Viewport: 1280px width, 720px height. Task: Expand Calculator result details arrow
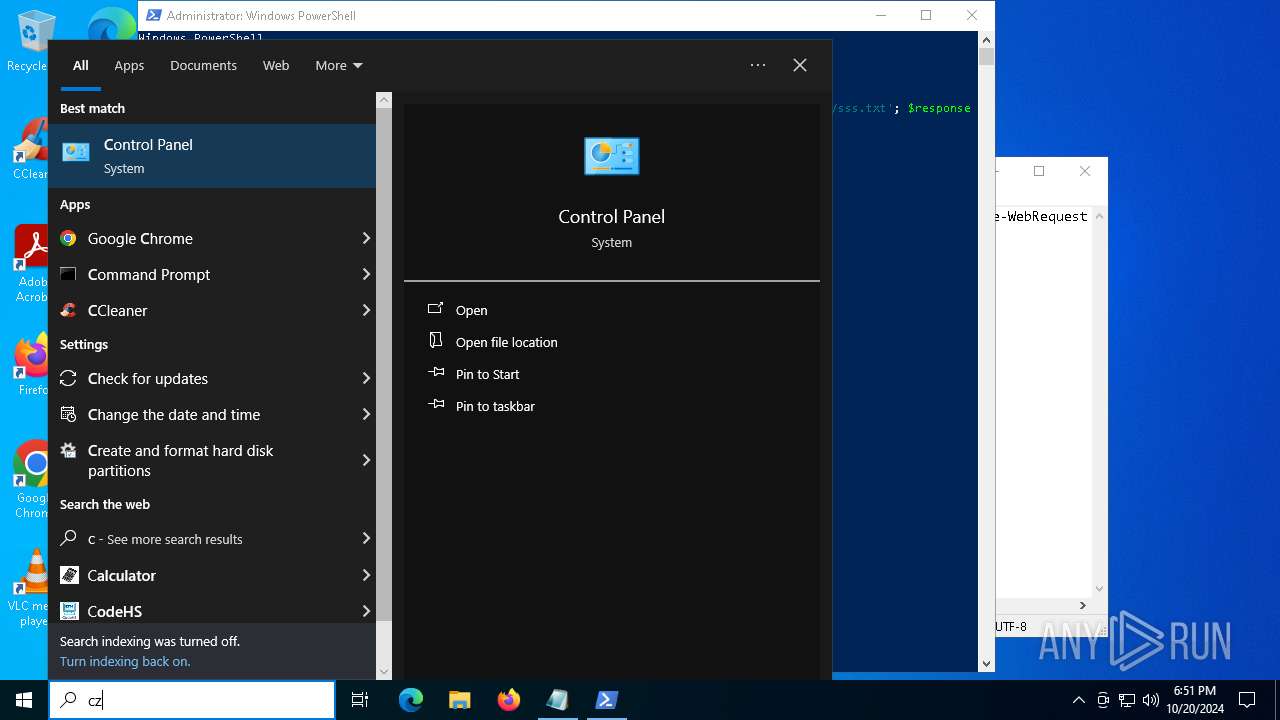pos(366,575)
